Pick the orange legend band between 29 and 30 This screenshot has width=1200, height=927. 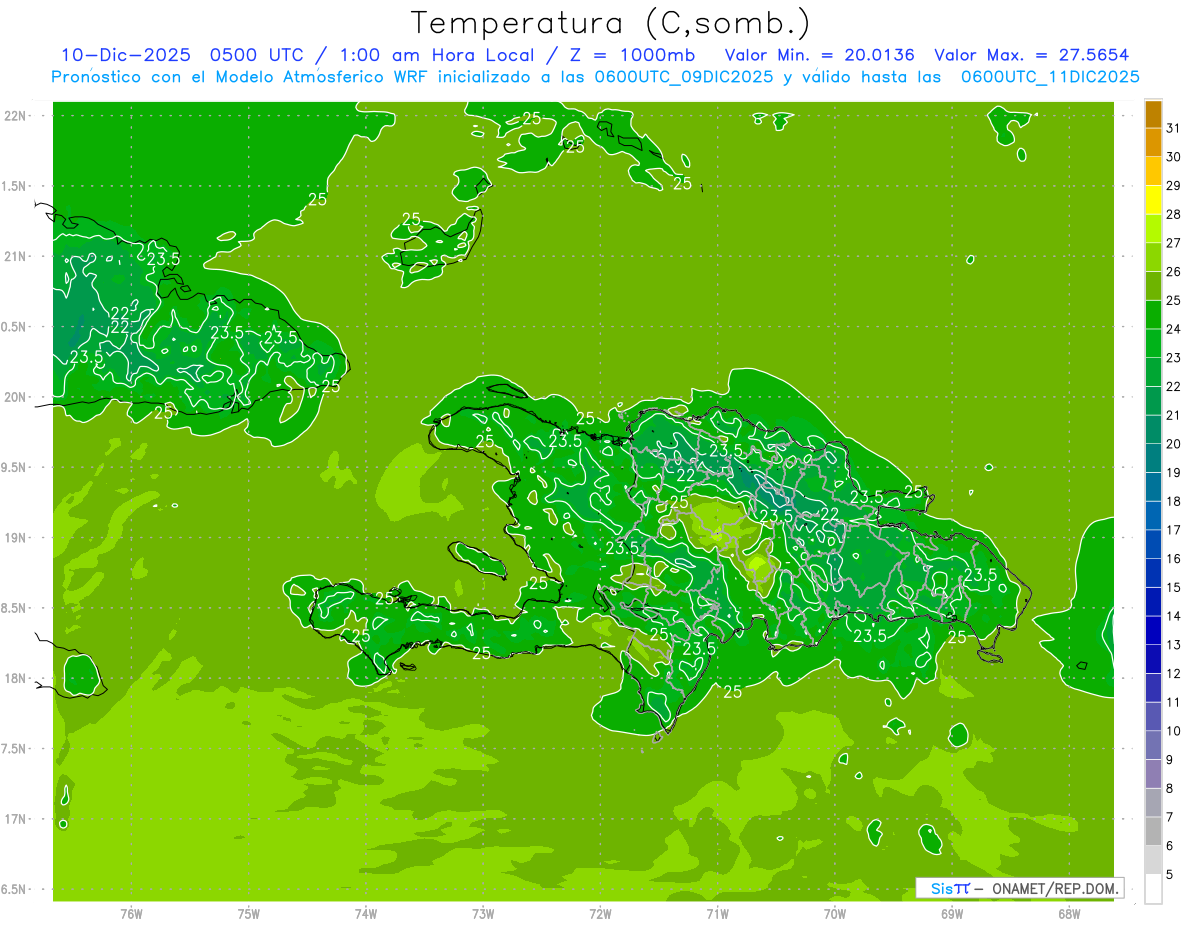[x=1153, y=173]
